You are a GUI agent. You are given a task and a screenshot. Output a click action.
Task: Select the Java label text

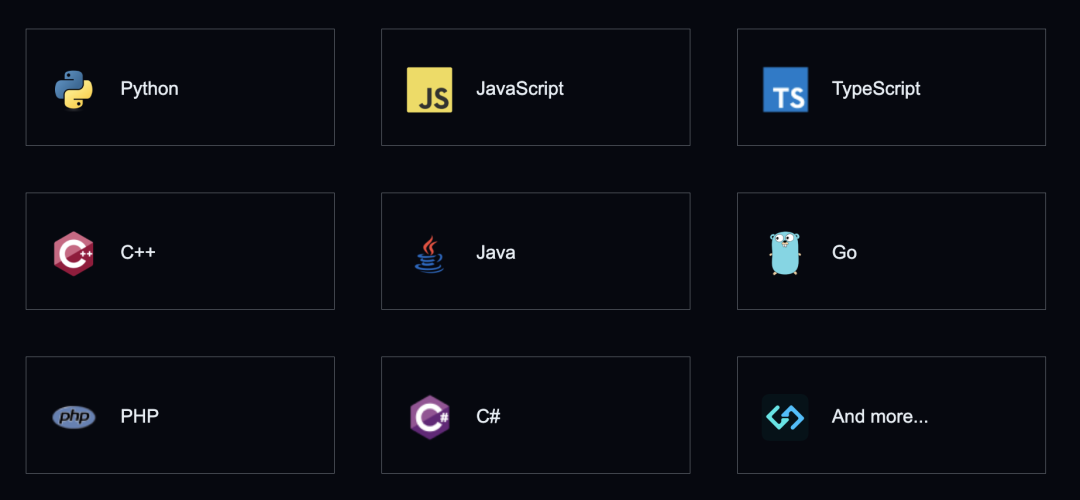[496, 253]
